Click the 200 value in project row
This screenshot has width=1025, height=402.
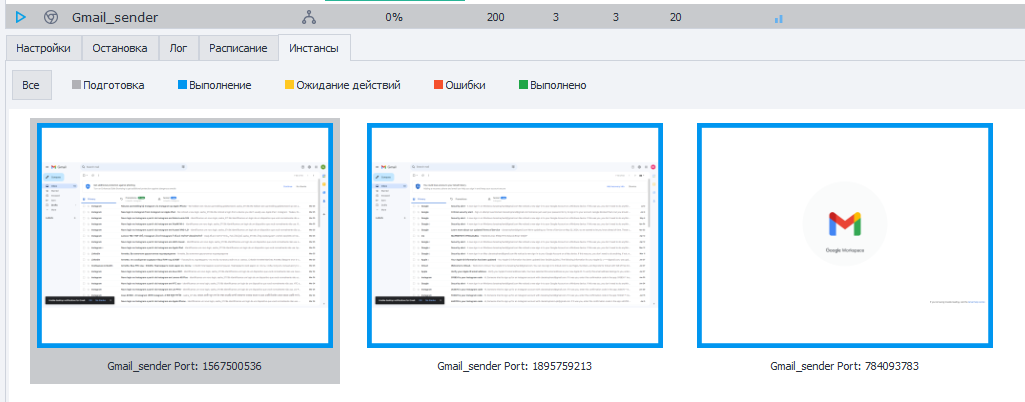(x=496, y=18)
